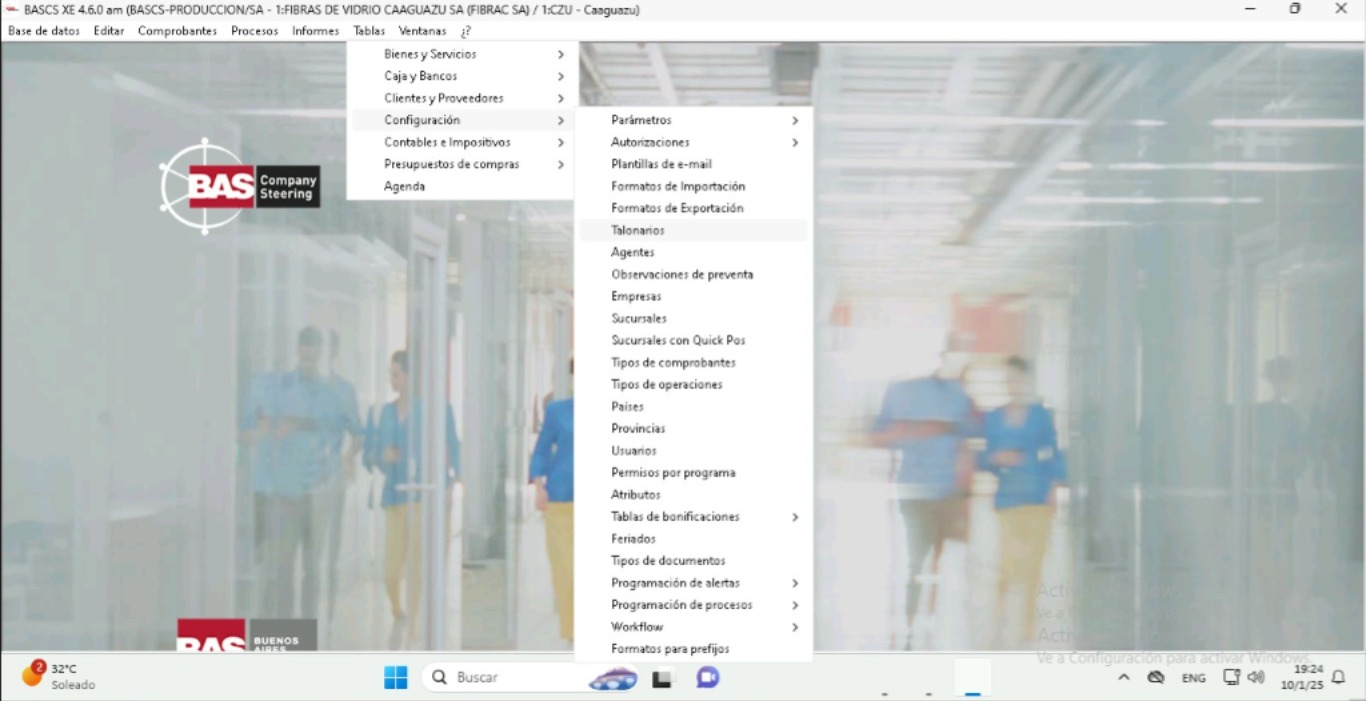This screenshot has width=1366, height=701.
Task: Select Agenda in the Tablas menu
Action: (404, 187)
